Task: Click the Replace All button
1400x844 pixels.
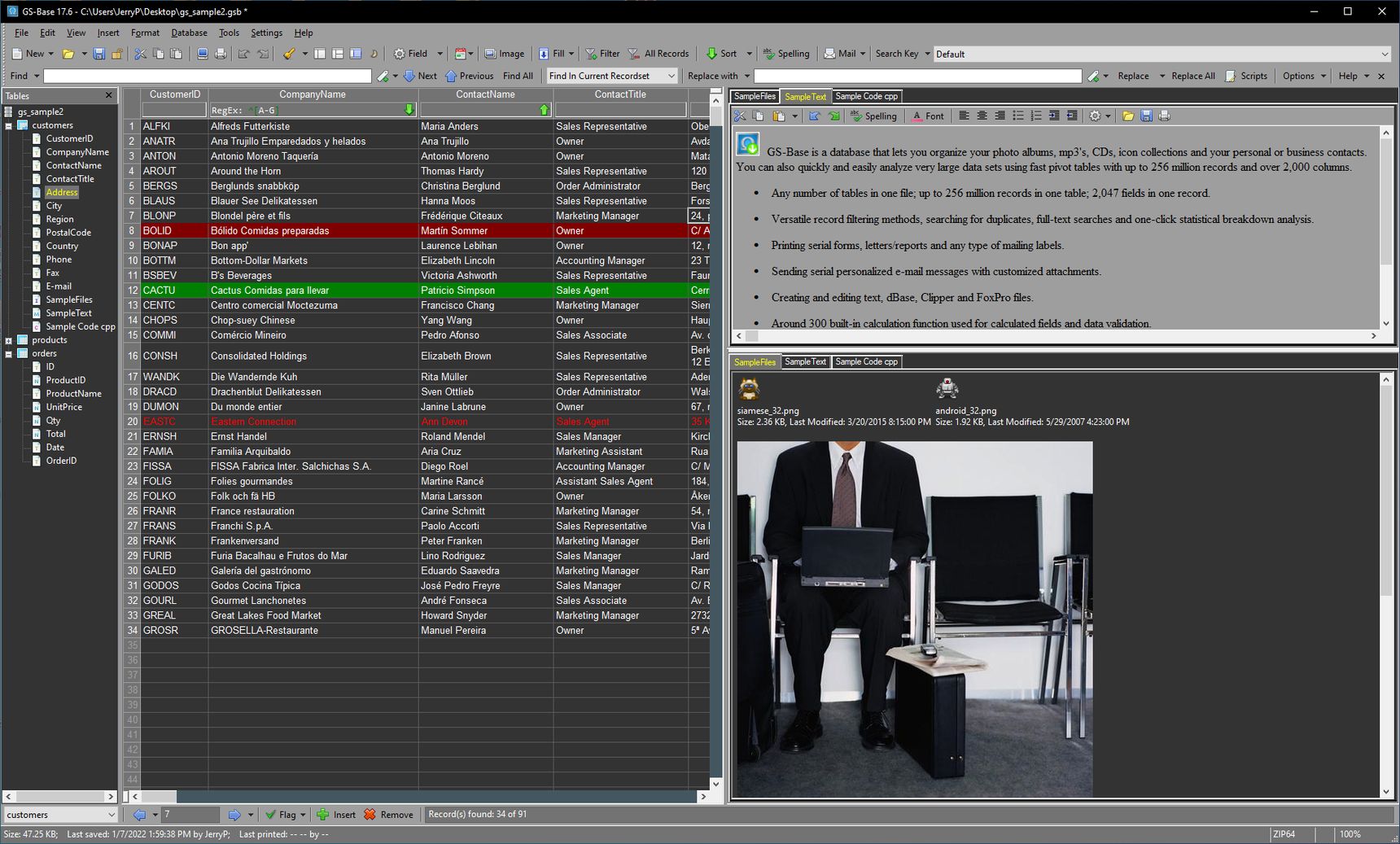Action: (x=1192, y=76)
